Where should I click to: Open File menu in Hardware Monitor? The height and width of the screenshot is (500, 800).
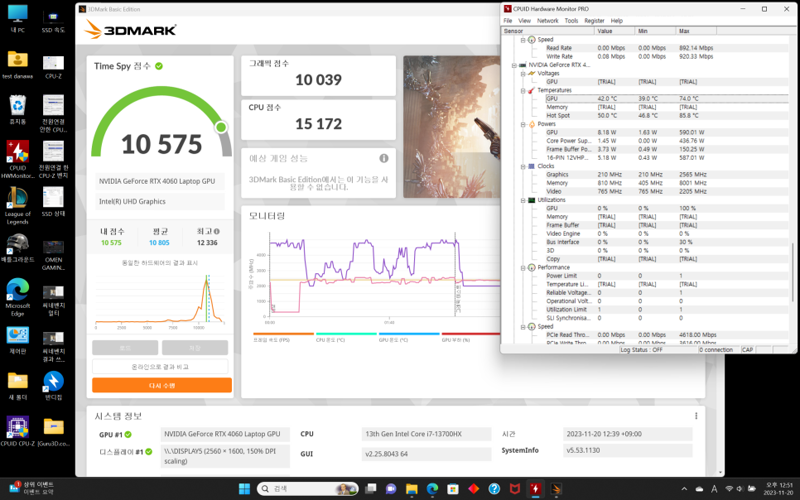[x=508, y=21]
